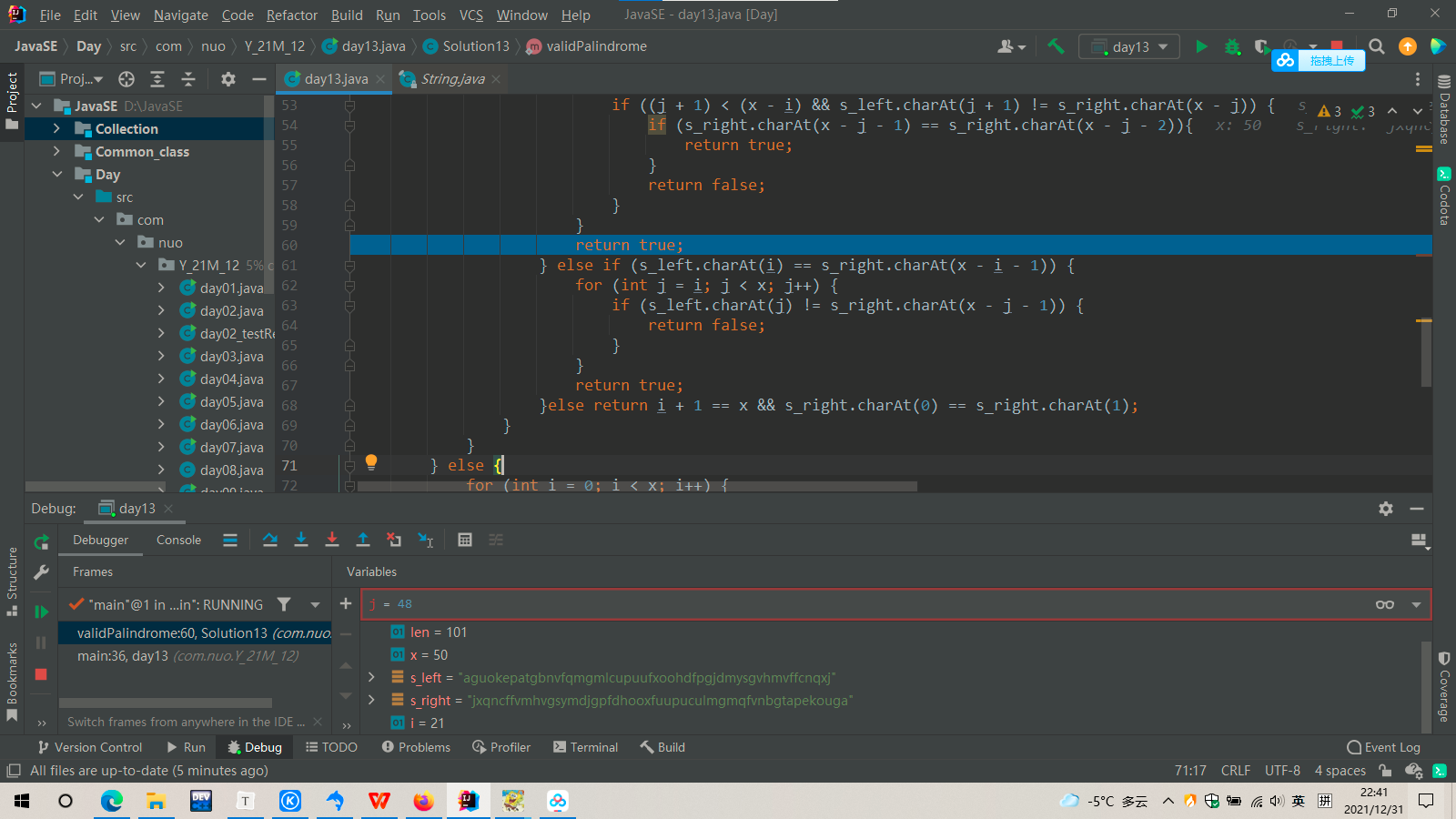The image size is (1456, 819).
Task: Resume program with the green resume icon
Action: pyautogui.click(x=41, y=612)
